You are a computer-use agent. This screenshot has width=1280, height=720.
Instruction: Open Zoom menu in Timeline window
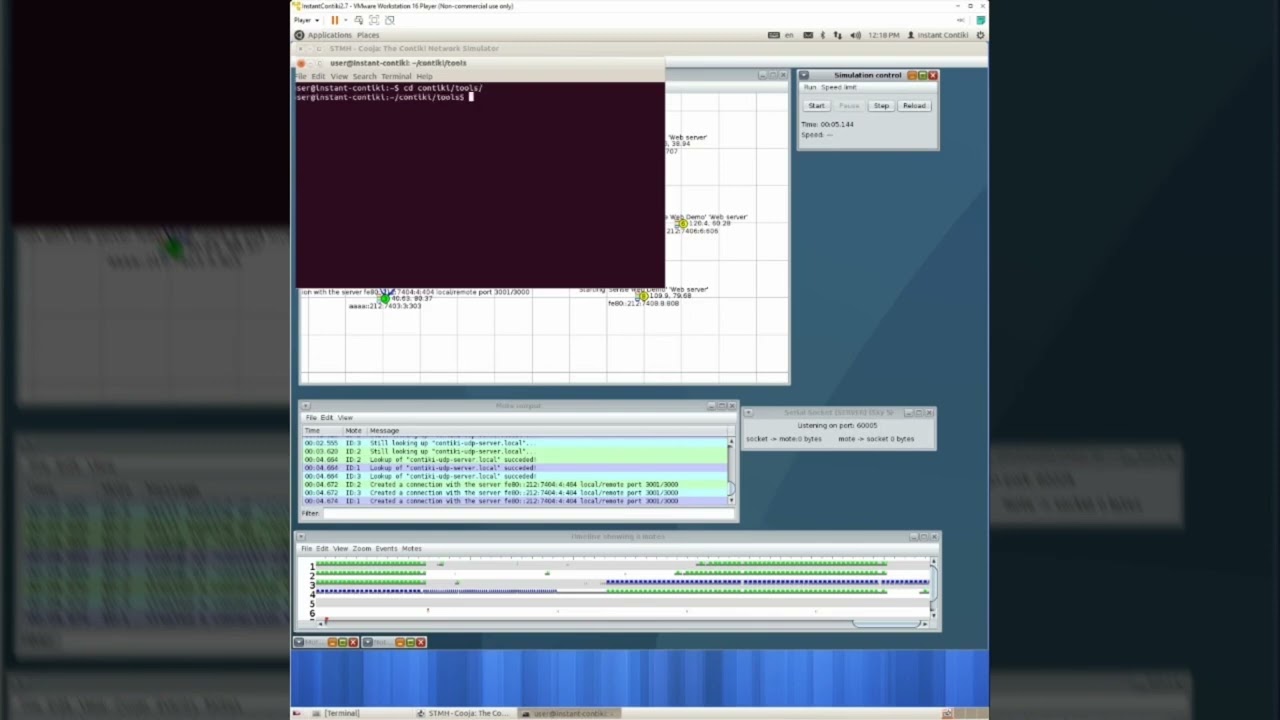point(361,549)
